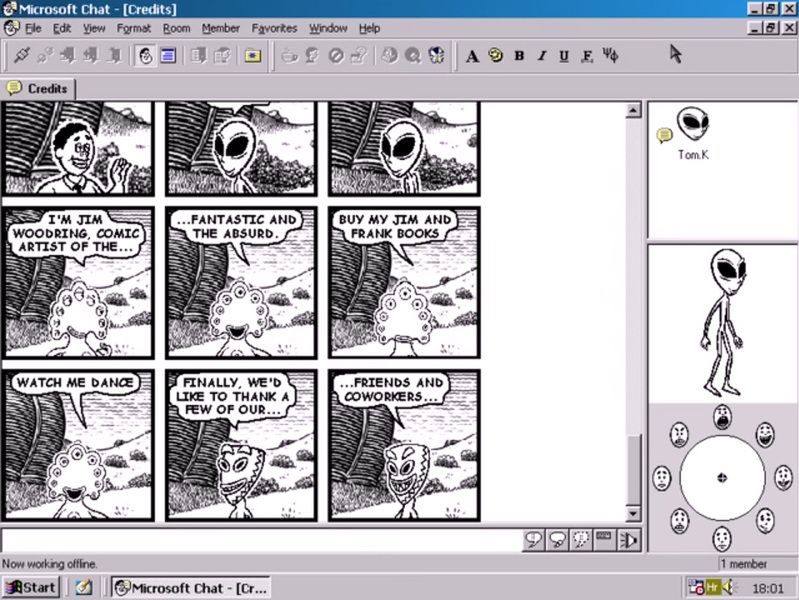Open the Member menu
Viewport: 799px width, 600px height.
221,29
